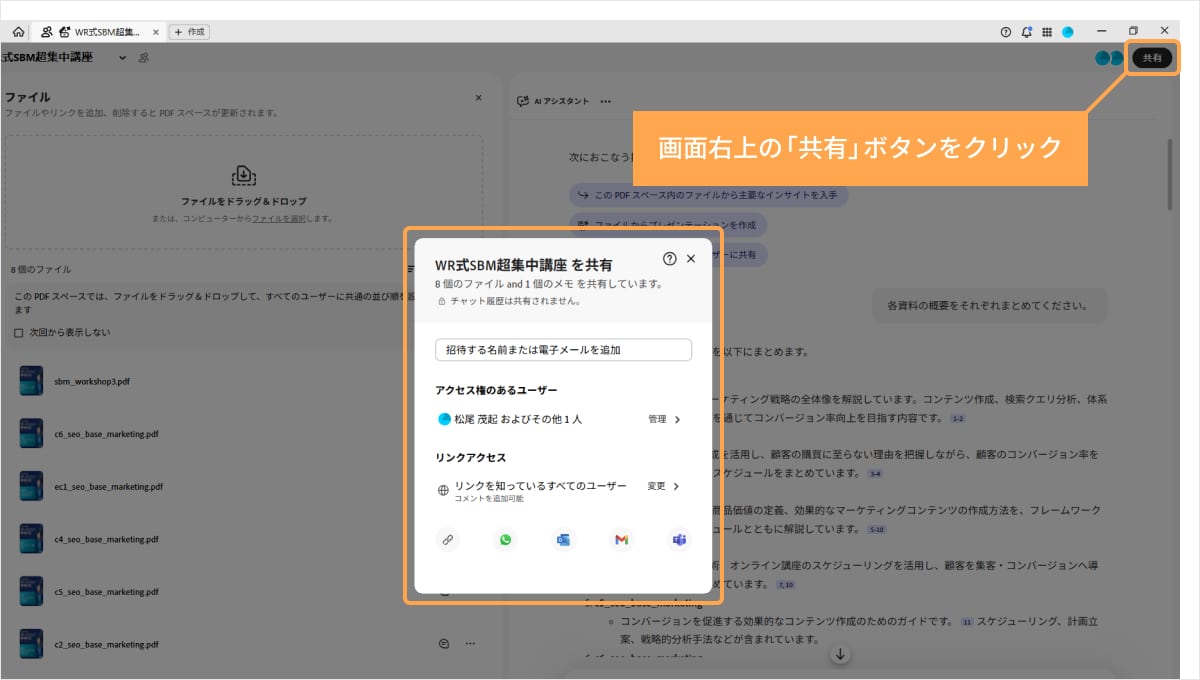1200x680 pixels.
Task: Expand 管理 for users with access
Action: 664,419
